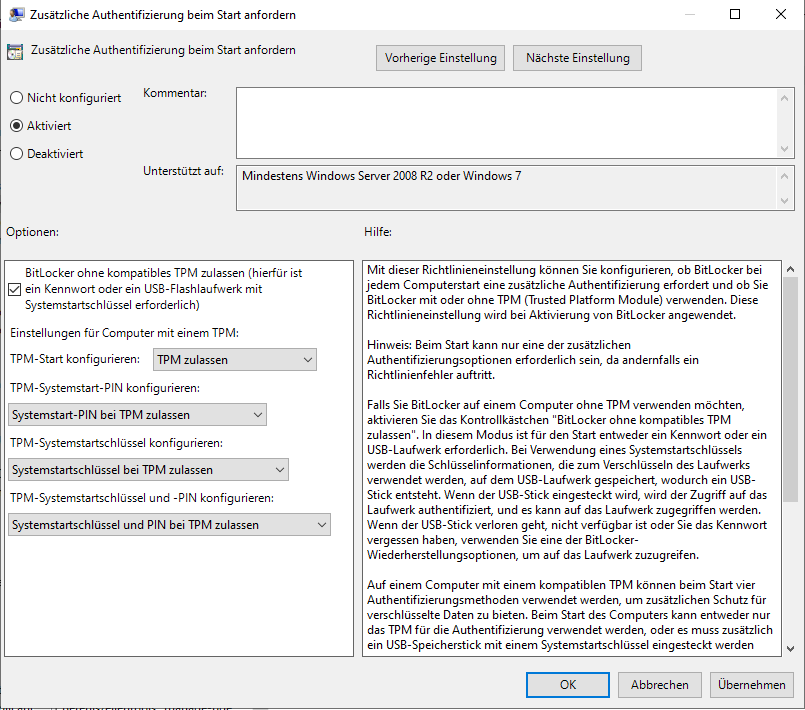The width and height of the screenshot is (805, 710).
Task: Click the 'TPM-Systemstartschlüssel konfigurieren:' label
Action: (117, 443)
